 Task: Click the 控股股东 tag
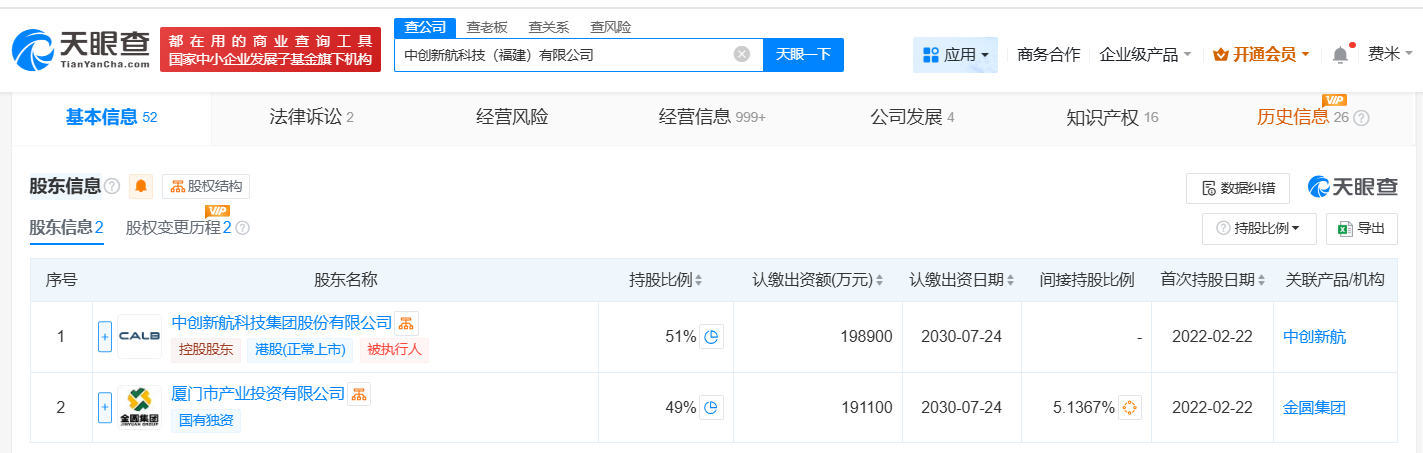[206, 349]
